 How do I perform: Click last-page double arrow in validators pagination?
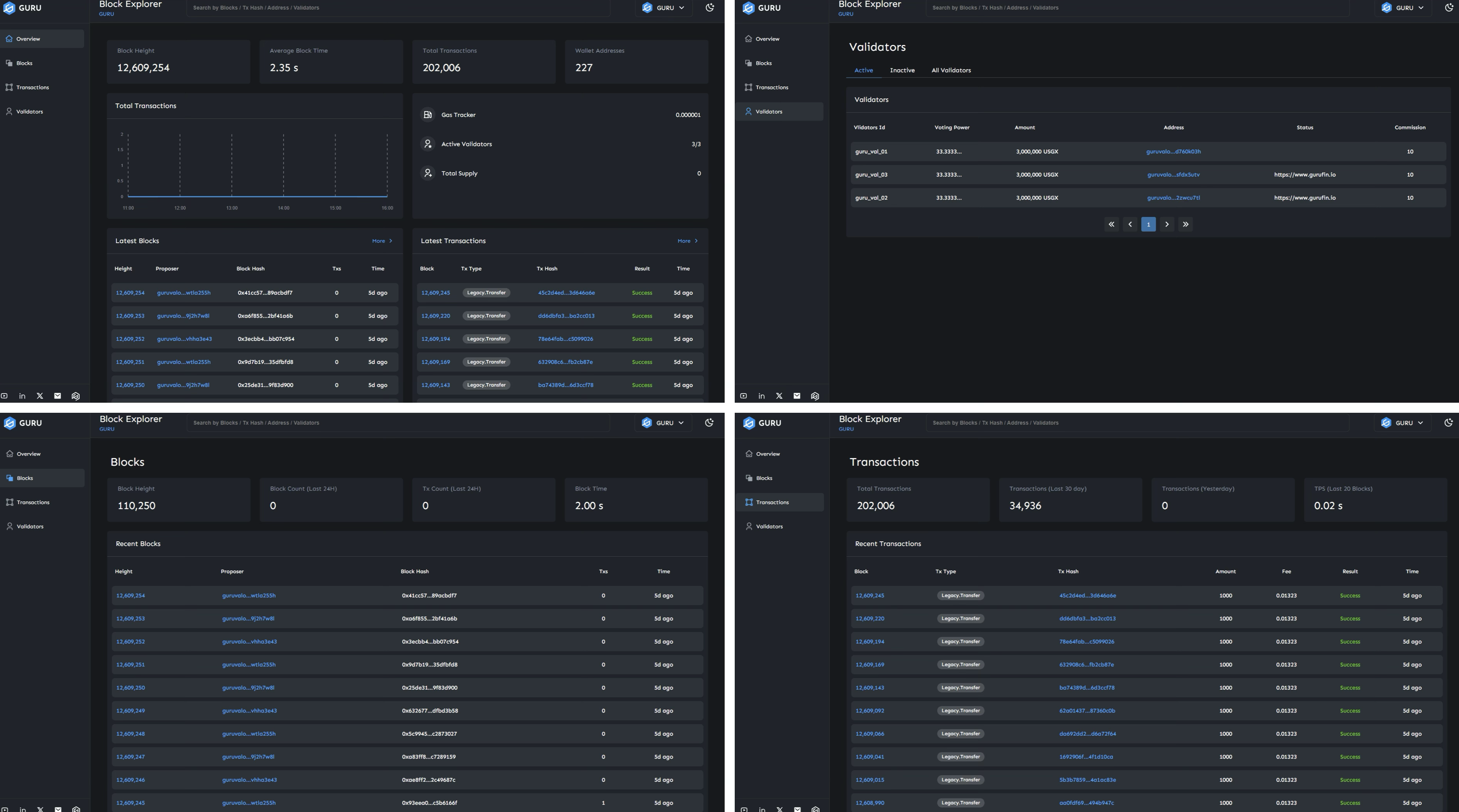(x=1186, y=224)
